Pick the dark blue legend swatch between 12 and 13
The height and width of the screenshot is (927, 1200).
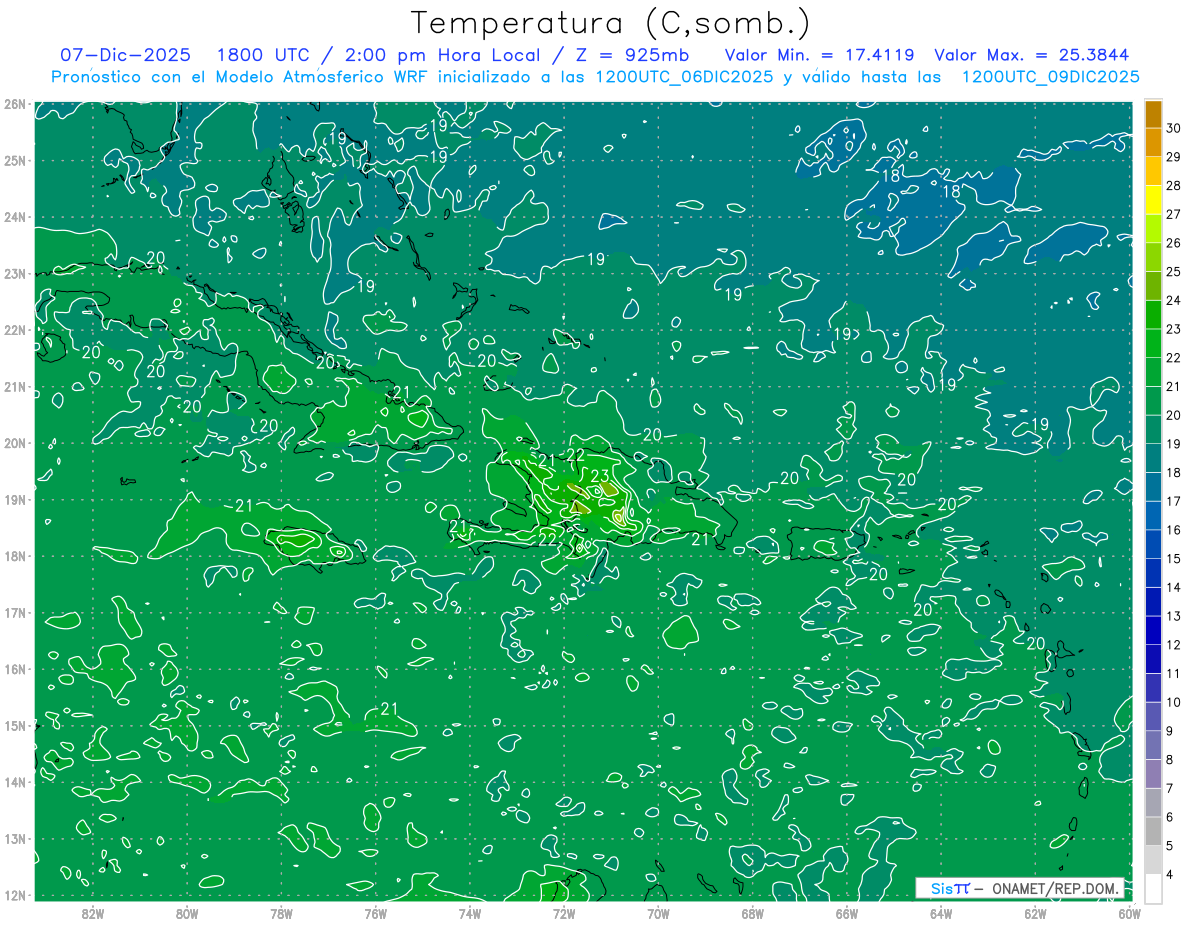1153,630
